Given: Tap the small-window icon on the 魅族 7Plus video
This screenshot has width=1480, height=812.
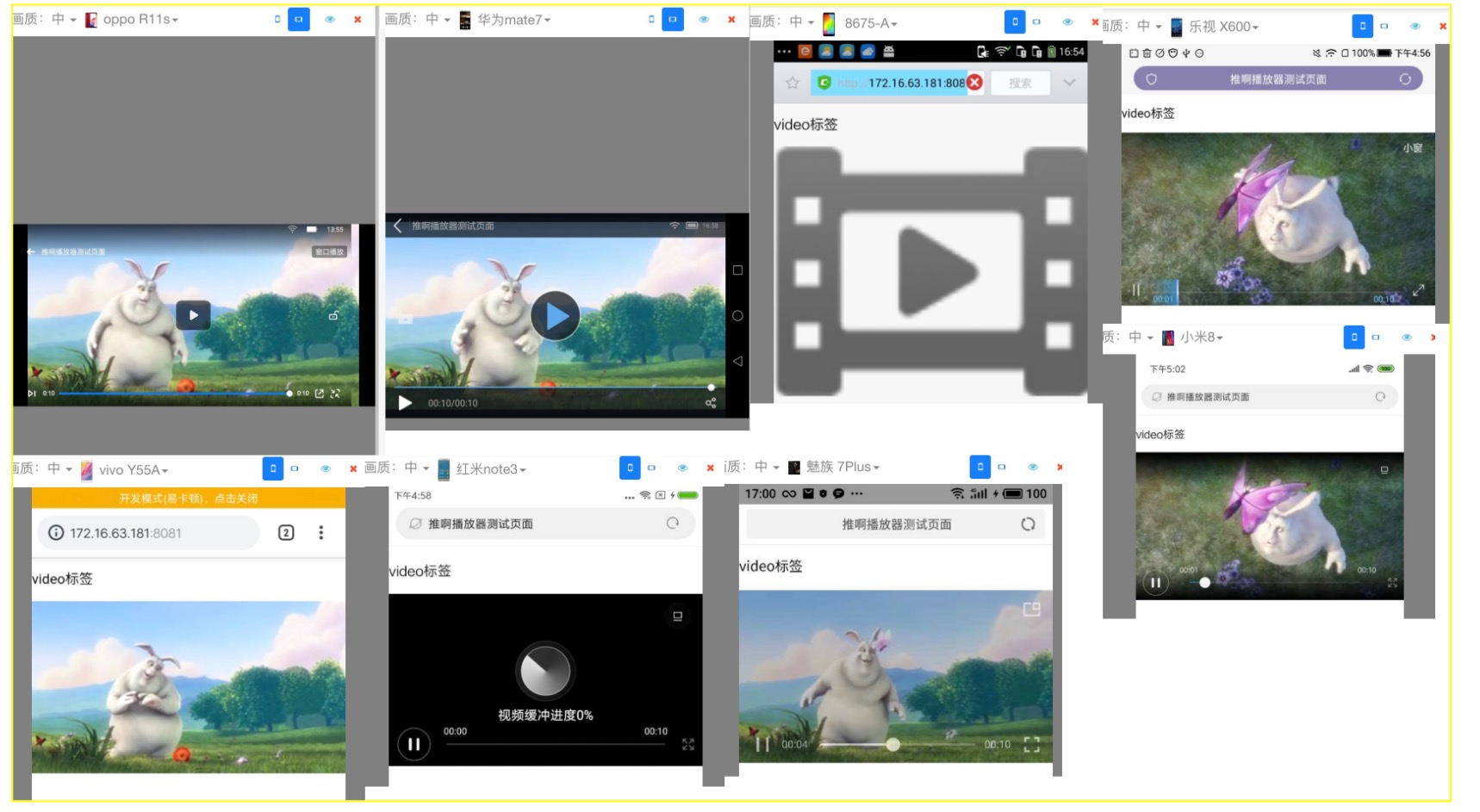Looking at the screenshot, I should point(1031,610).
